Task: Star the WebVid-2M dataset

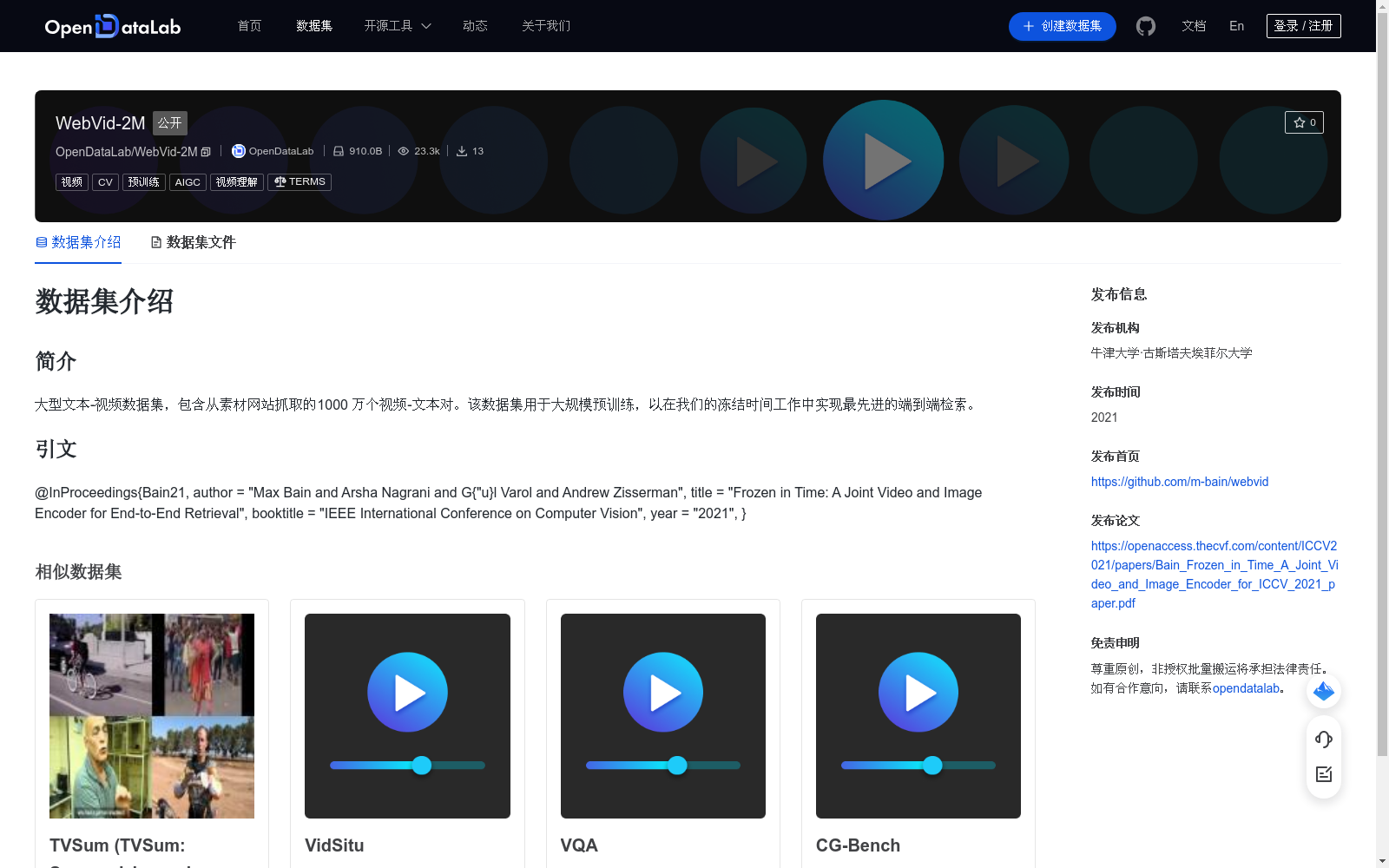Action: (x=1304, y=122)
